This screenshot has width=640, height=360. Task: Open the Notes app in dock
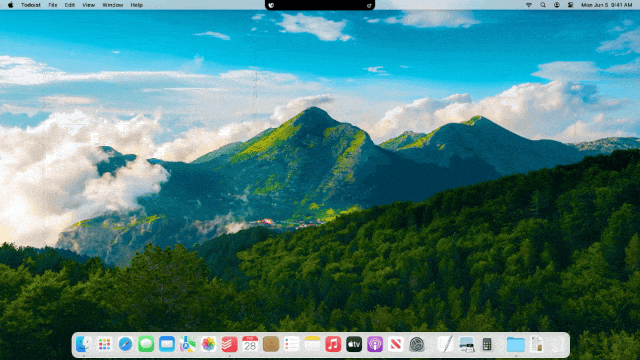[313, 344]
